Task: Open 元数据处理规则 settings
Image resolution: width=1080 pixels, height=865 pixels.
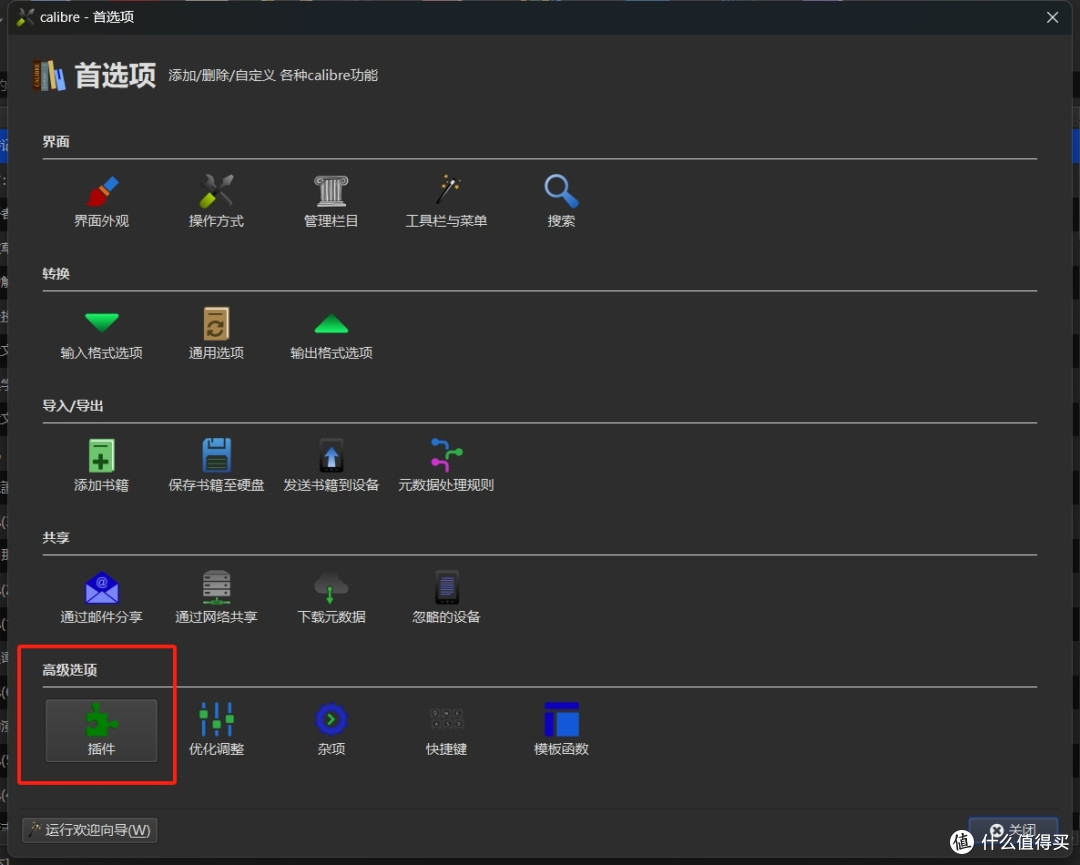Action: pyautogui.click(x=446, y=466)
